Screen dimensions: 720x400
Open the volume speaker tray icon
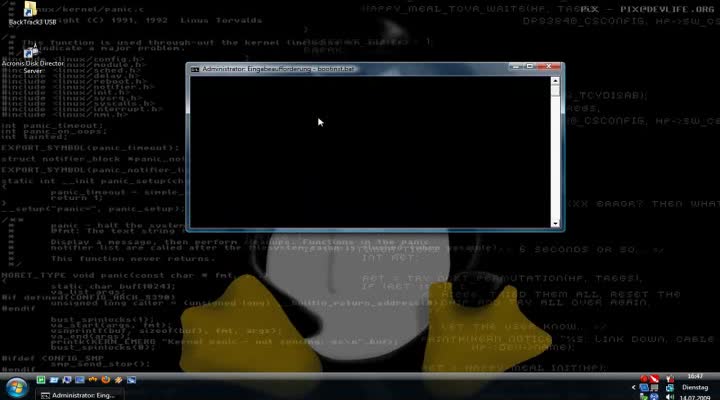click(x=670, y=396)
